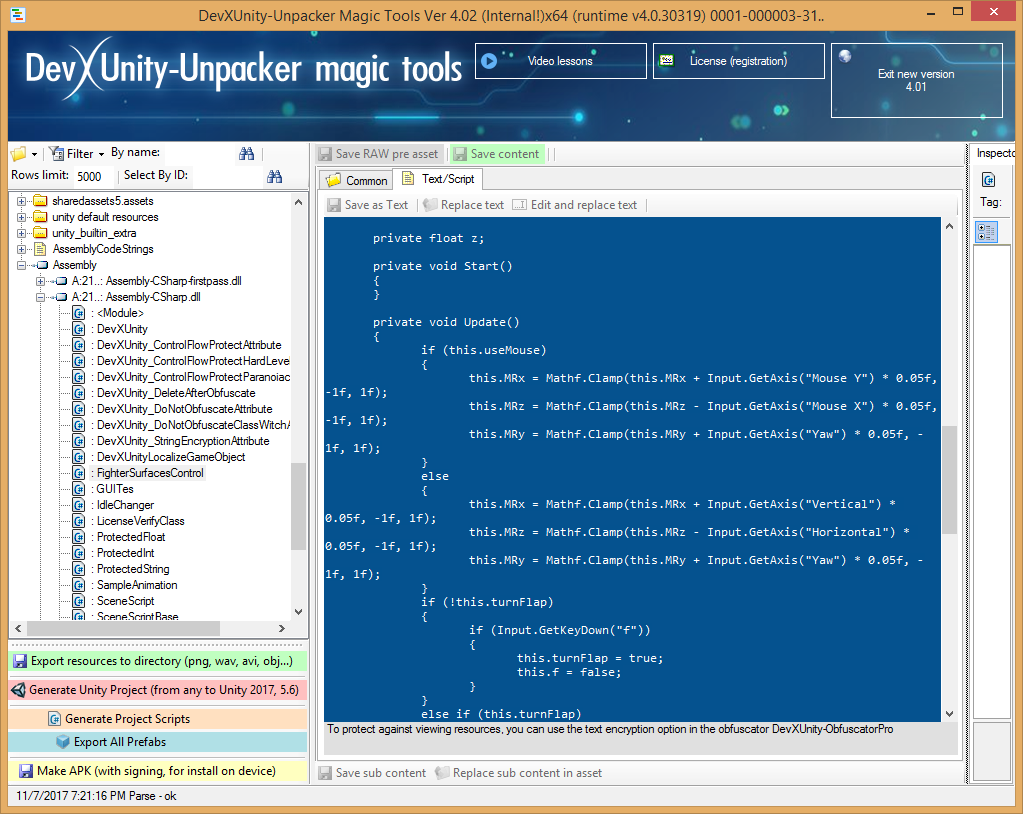Select the DevXUnity class icon
Viewport: 1023px width, 814px height.
coord(78,329)
